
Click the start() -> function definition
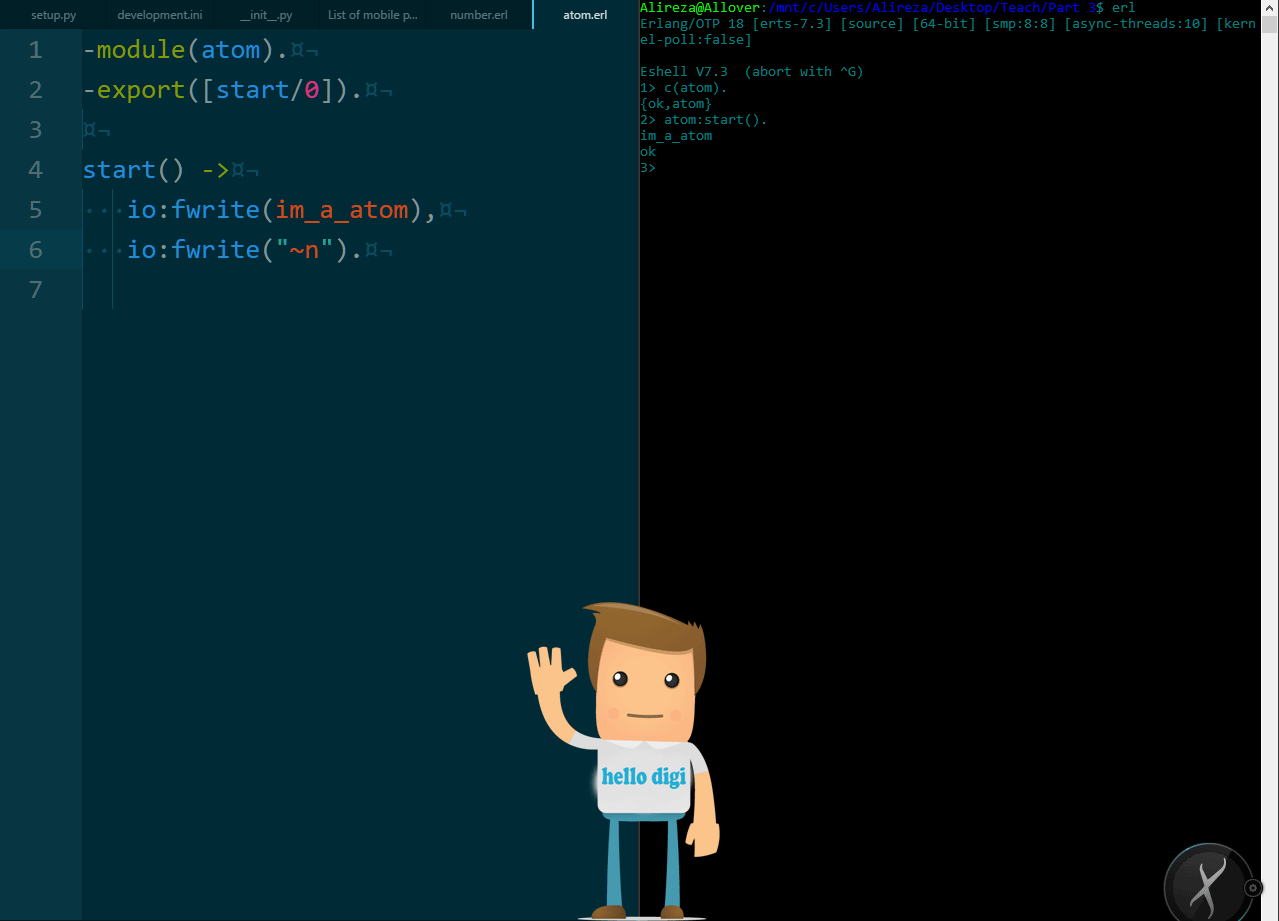pyautogui.click(x=156, y=170)
